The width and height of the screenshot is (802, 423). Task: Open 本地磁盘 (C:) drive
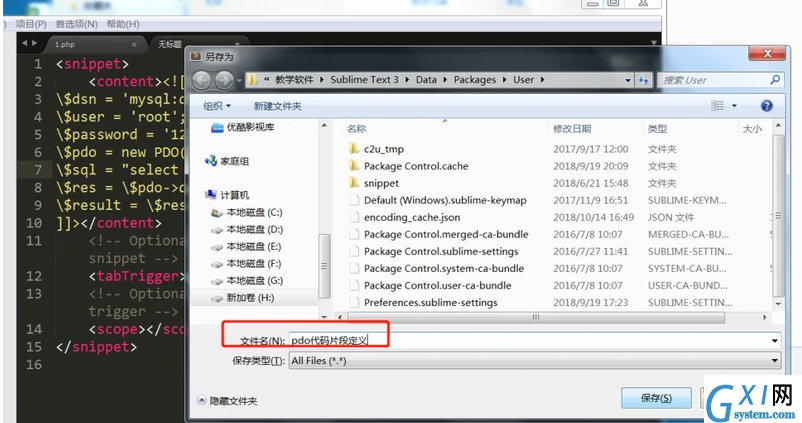pyautogui.click(x=247, y=212)
